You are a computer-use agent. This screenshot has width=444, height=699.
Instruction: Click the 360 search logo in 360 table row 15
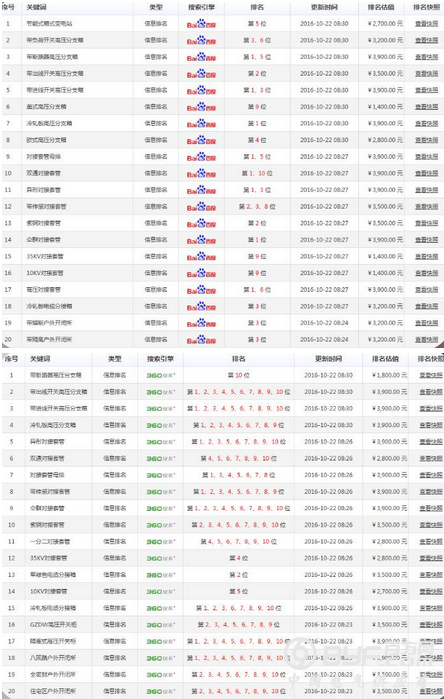pyautogui.click(x=160, y=608)
